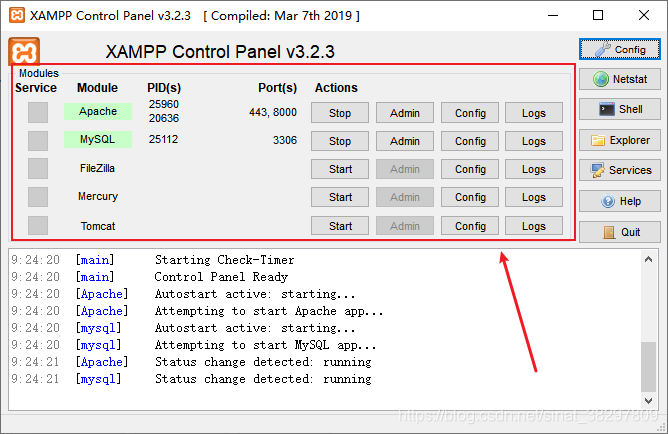This screenshot has height=434, width=668.
Task: Toggle the MySQL service checkbox
Action: point(38,141)
